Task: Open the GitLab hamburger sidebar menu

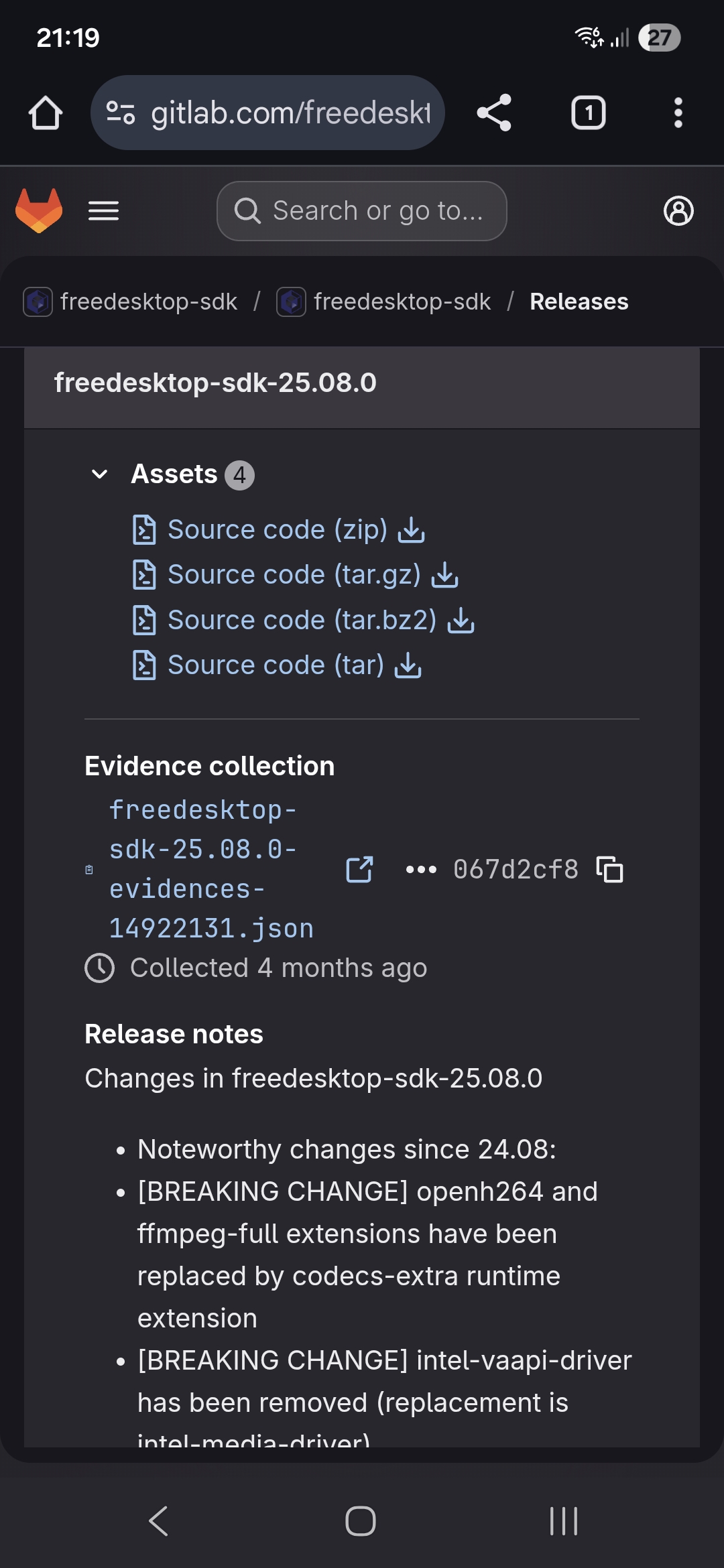Action: click(x=103, y=211)
